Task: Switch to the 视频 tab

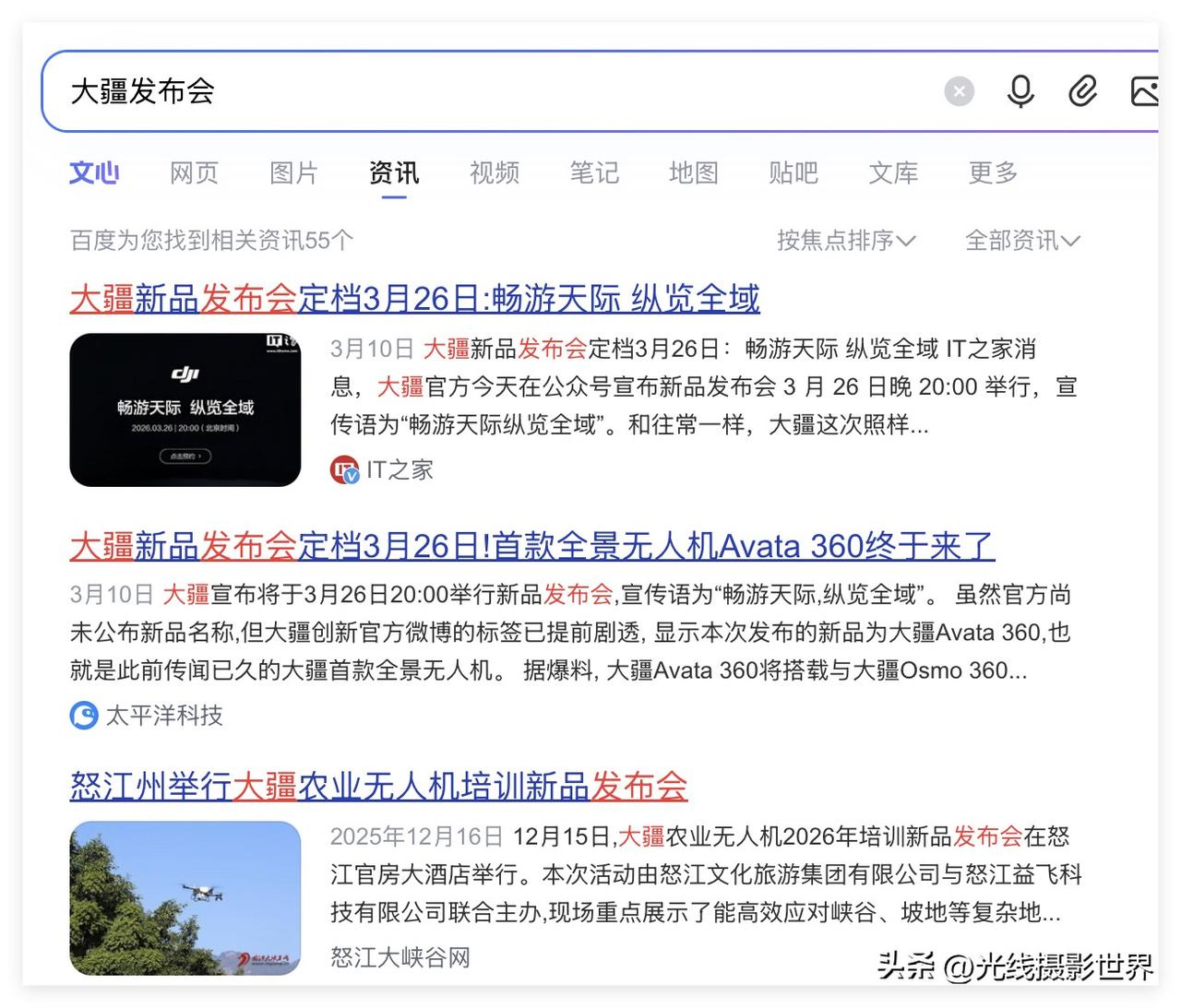Action: pos(495,172)
